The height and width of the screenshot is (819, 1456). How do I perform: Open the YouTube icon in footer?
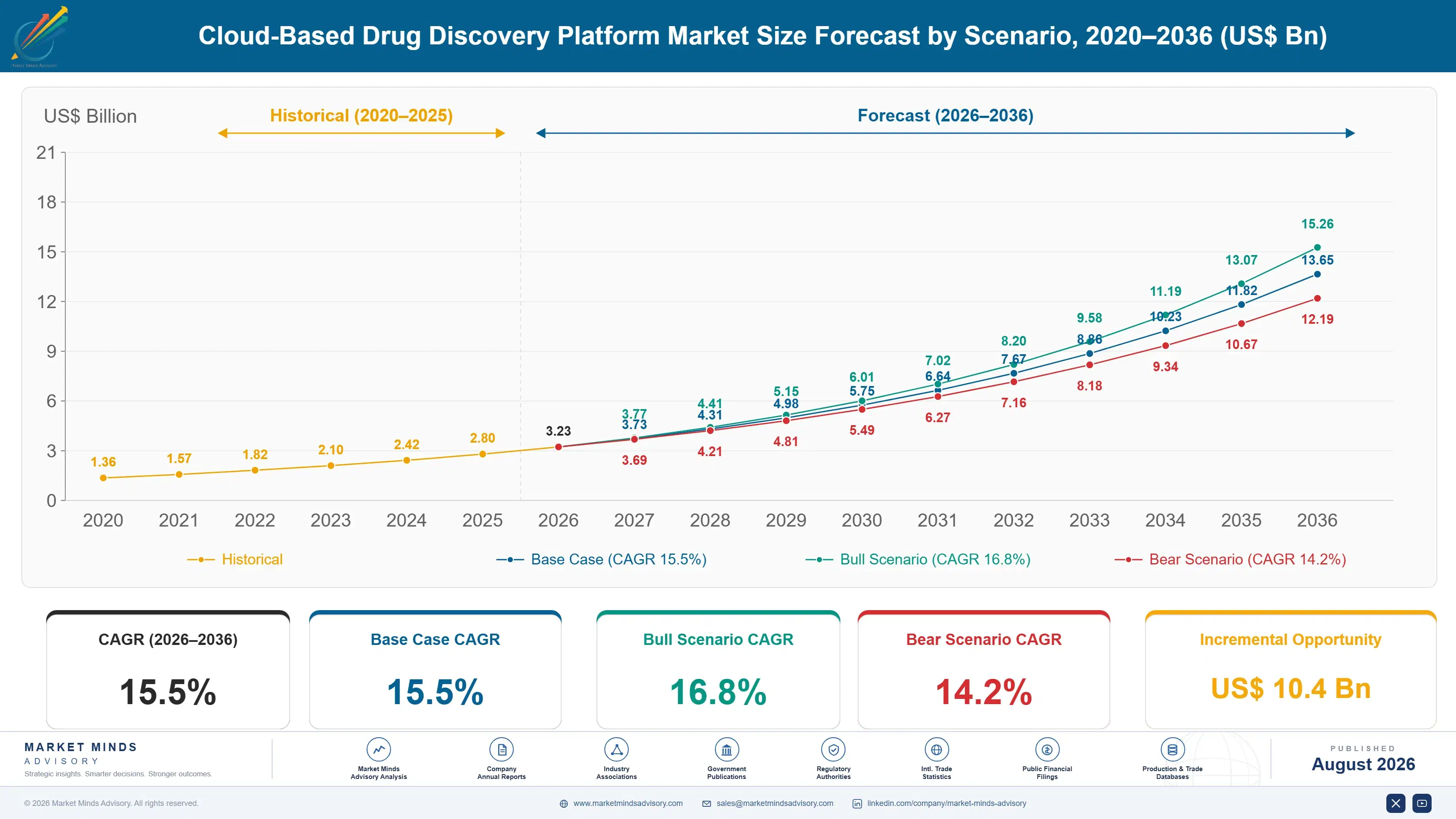click(x=1422, y=803)
